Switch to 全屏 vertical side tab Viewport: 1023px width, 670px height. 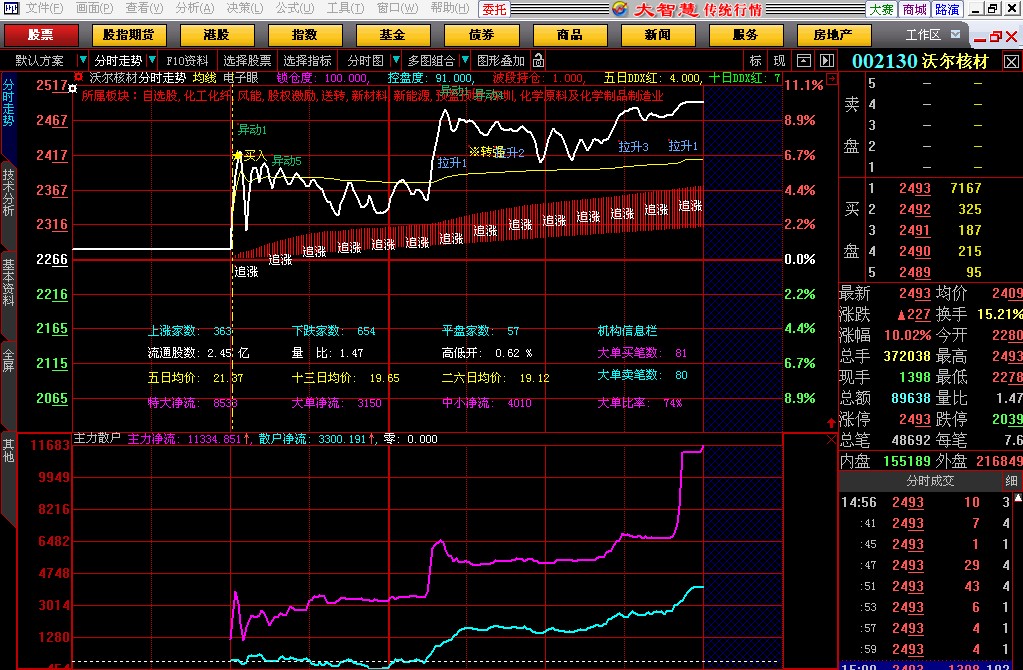[x=8, y=361]
